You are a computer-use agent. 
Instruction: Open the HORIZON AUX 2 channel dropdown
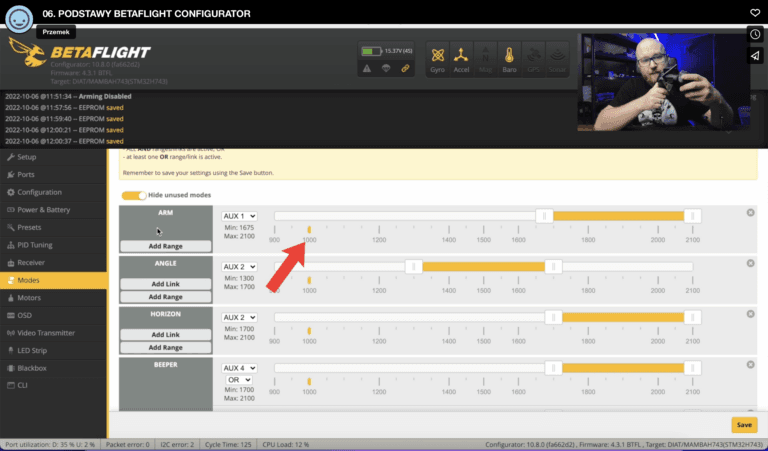[x=239, y=317]
